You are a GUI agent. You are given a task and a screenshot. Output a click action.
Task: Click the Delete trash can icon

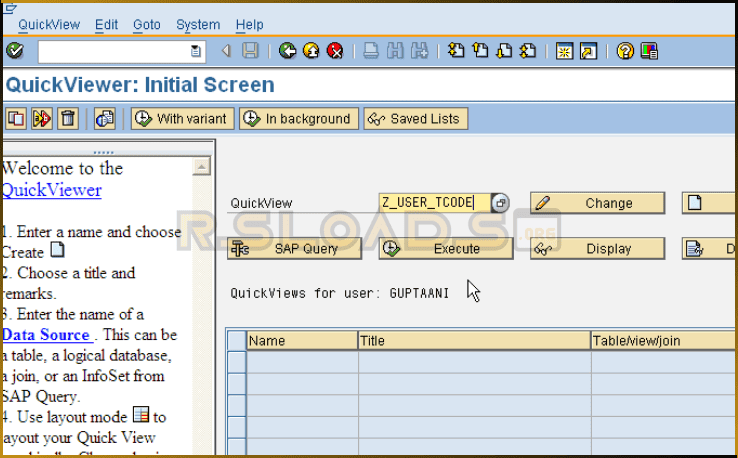67,119
